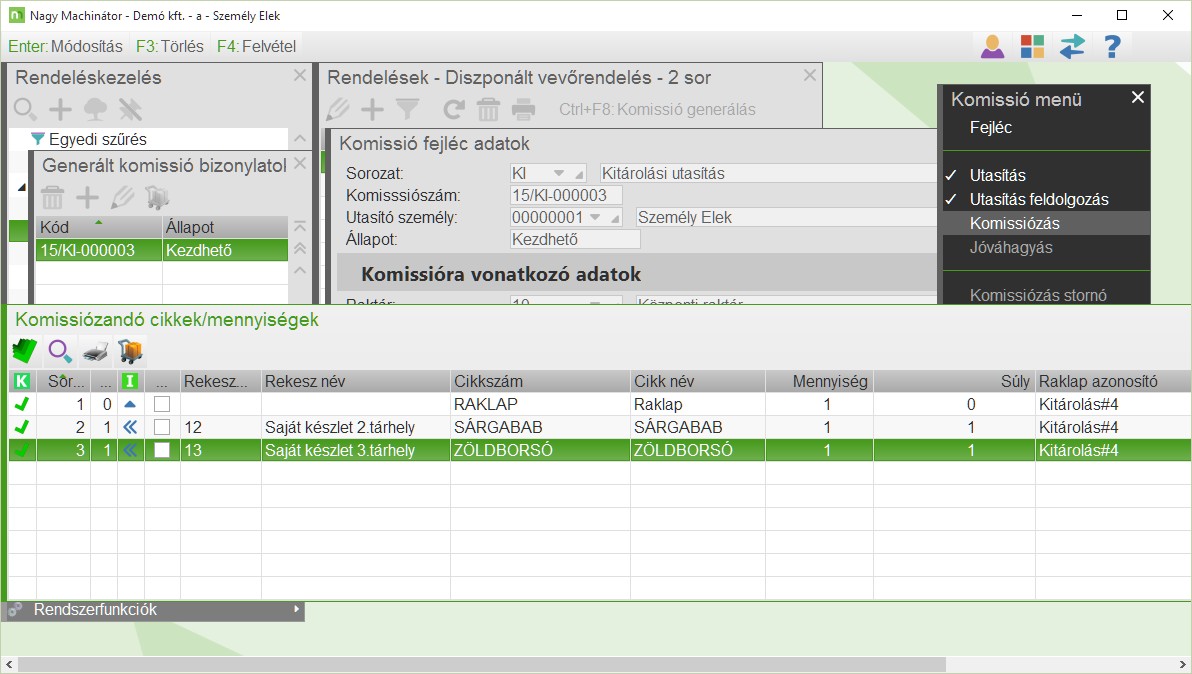Toggle checkbox in the SÁRGABAB row

[162, 427]
